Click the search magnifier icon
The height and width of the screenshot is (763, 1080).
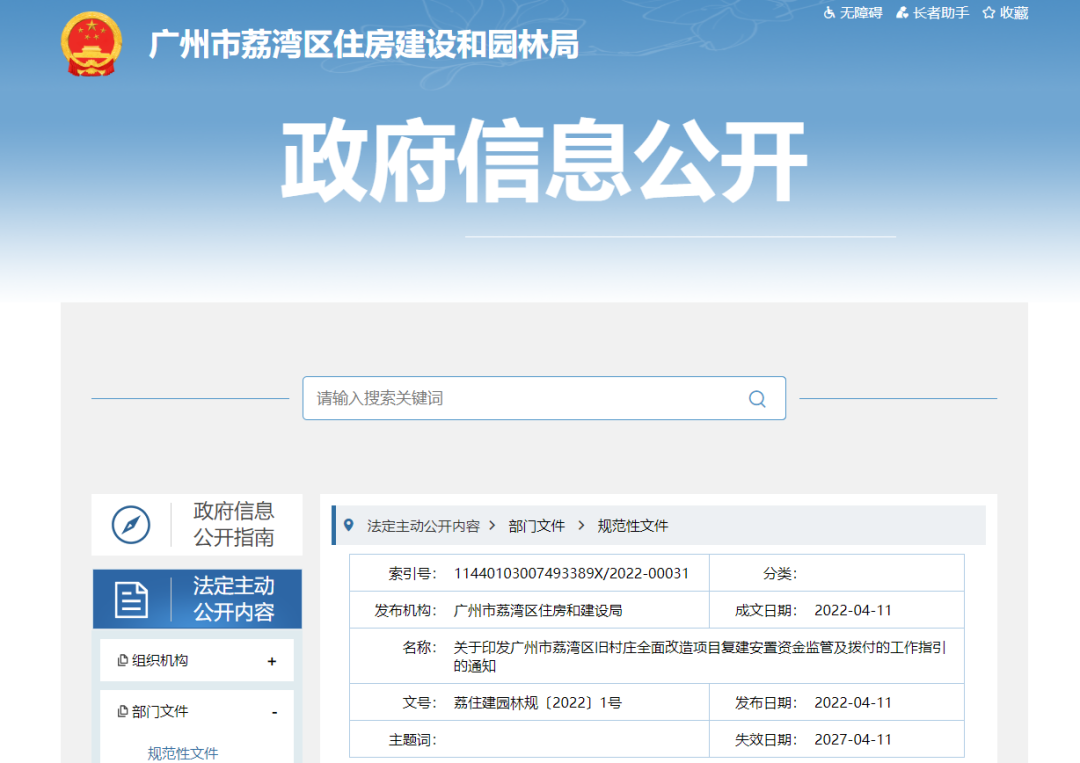coord(757,398)
